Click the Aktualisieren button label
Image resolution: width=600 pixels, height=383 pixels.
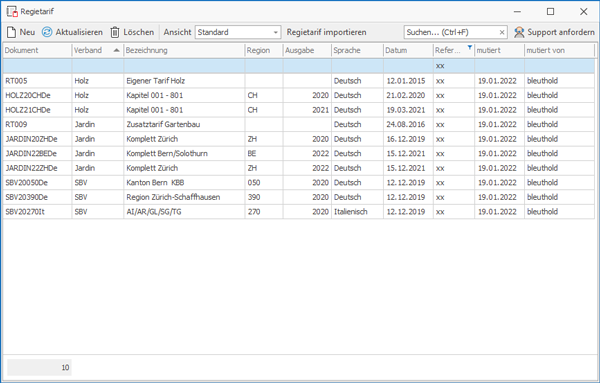point(79,32)
